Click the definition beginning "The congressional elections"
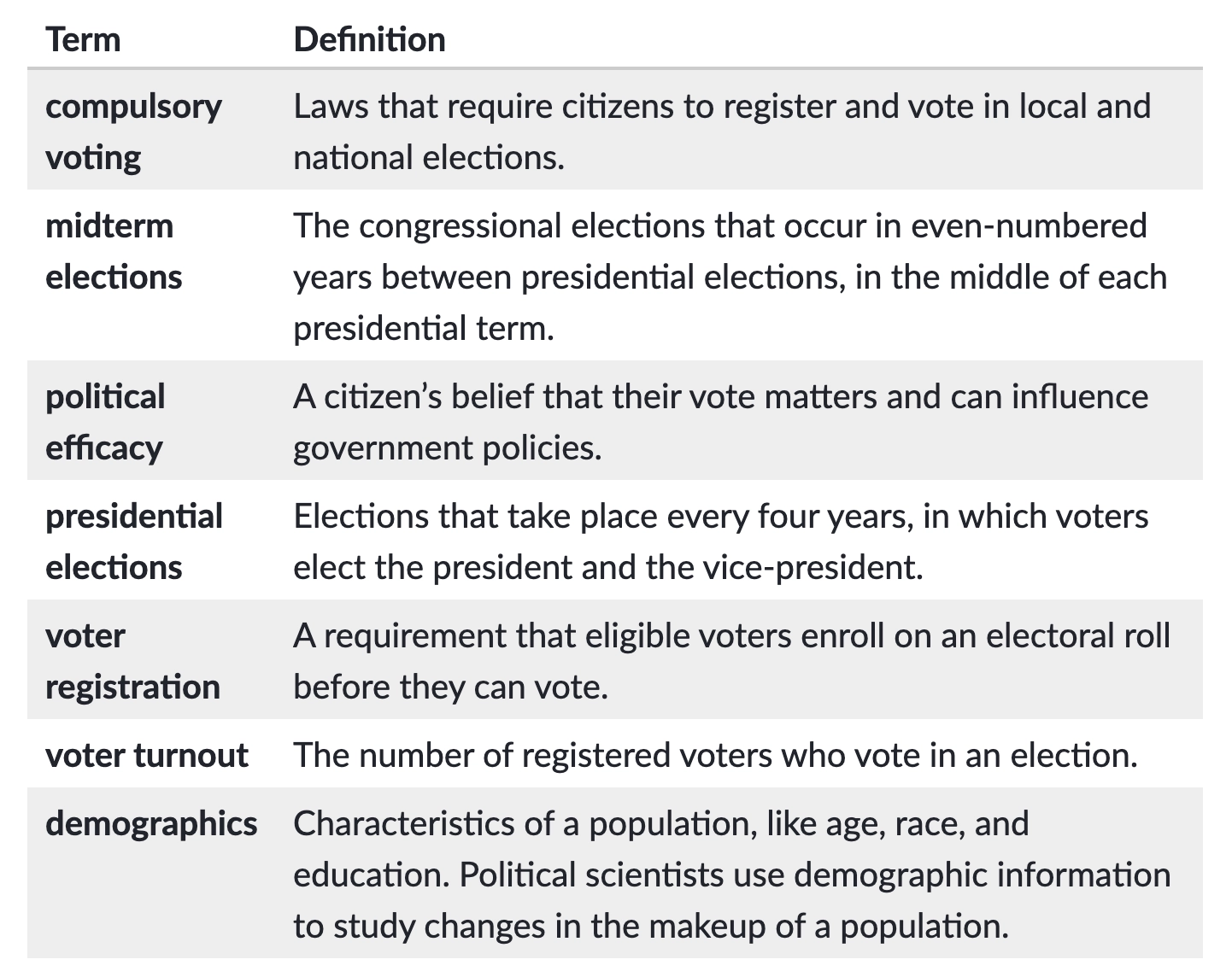Screen dimensions: 1232x977 click(x=729, y=277)
